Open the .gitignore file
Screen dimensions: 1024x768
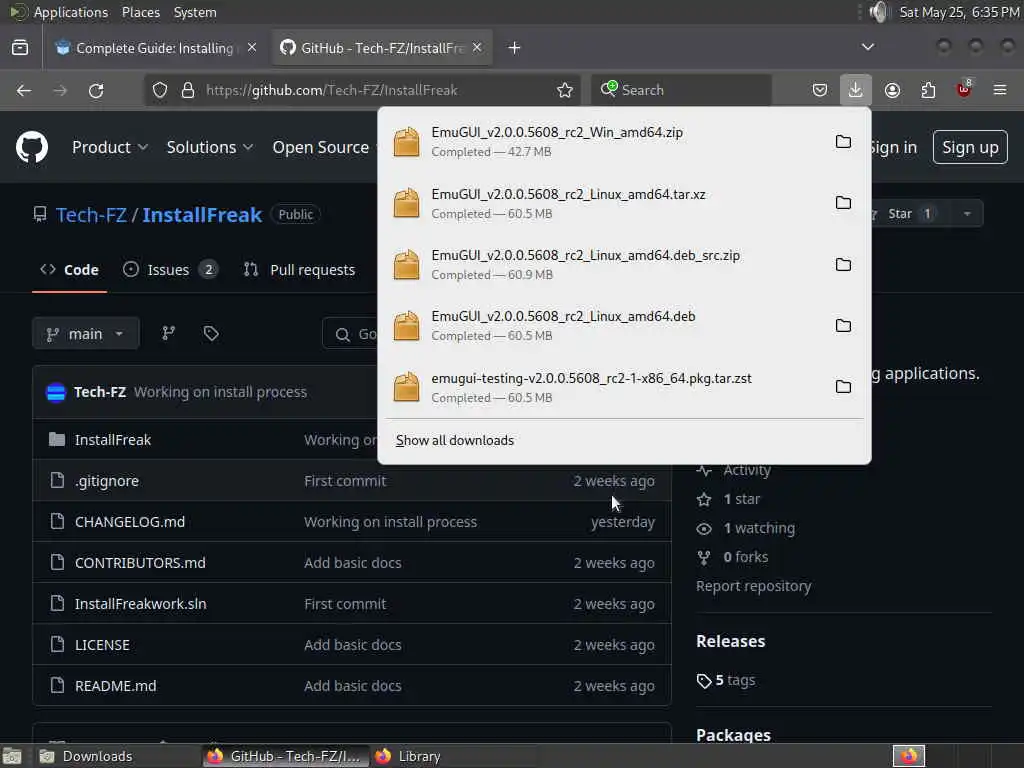(x=106, y=481)
